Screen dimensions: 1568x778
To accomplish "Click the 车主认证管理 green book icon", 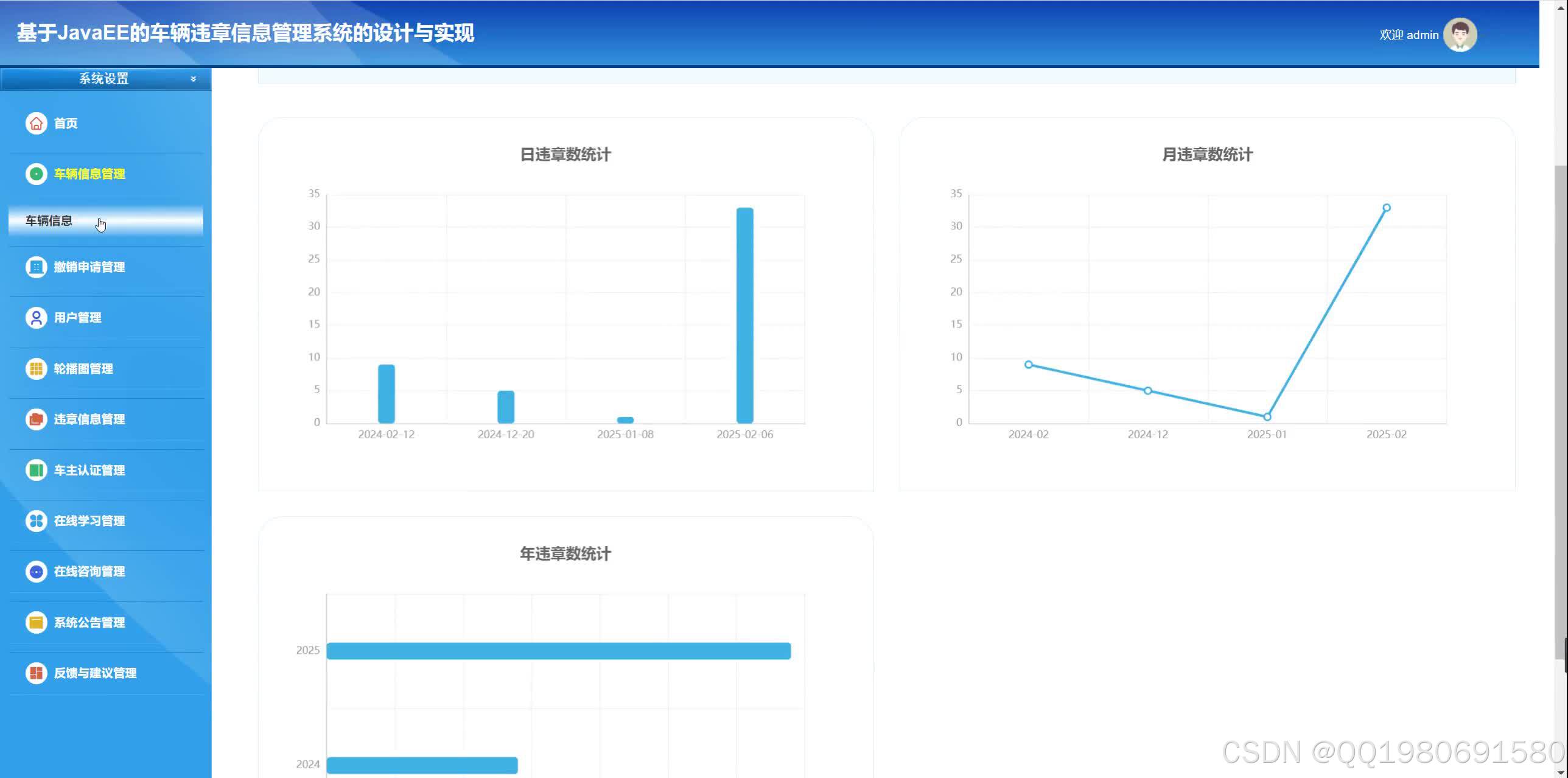I will [x=36, y=471].
